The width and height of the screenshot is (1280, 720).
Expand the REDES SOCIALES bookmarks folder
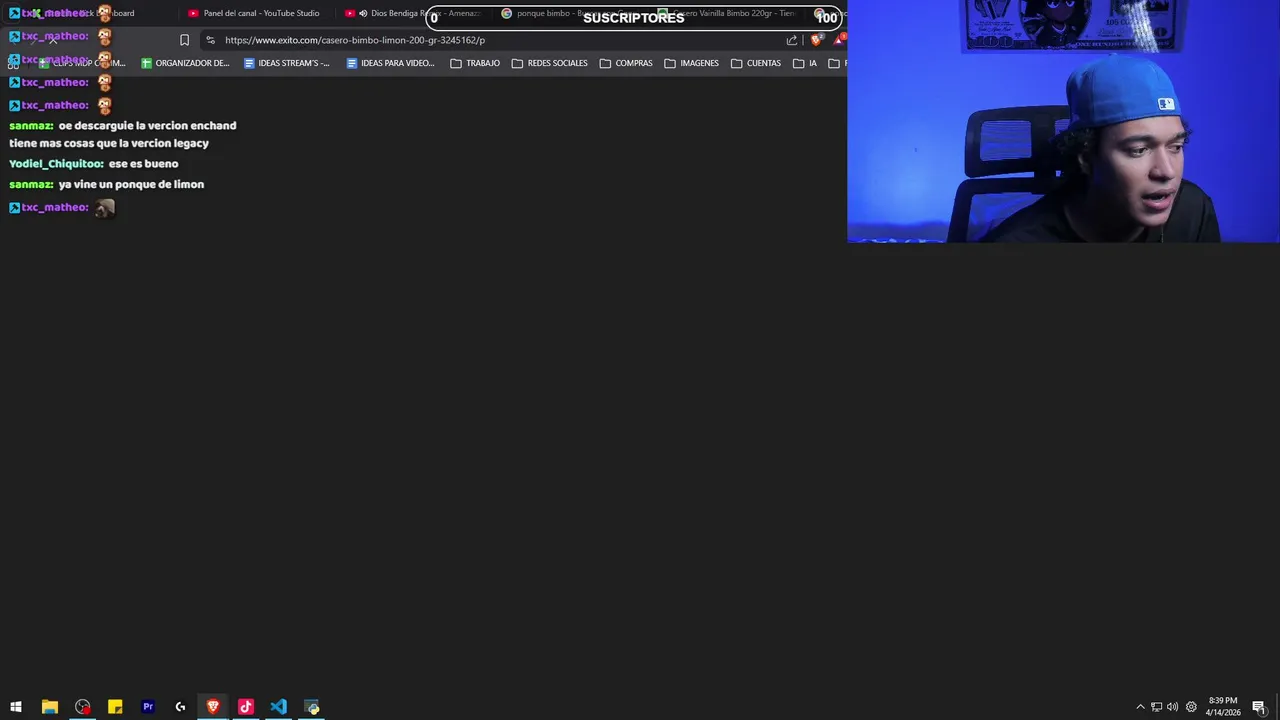(x=550, y=63)
